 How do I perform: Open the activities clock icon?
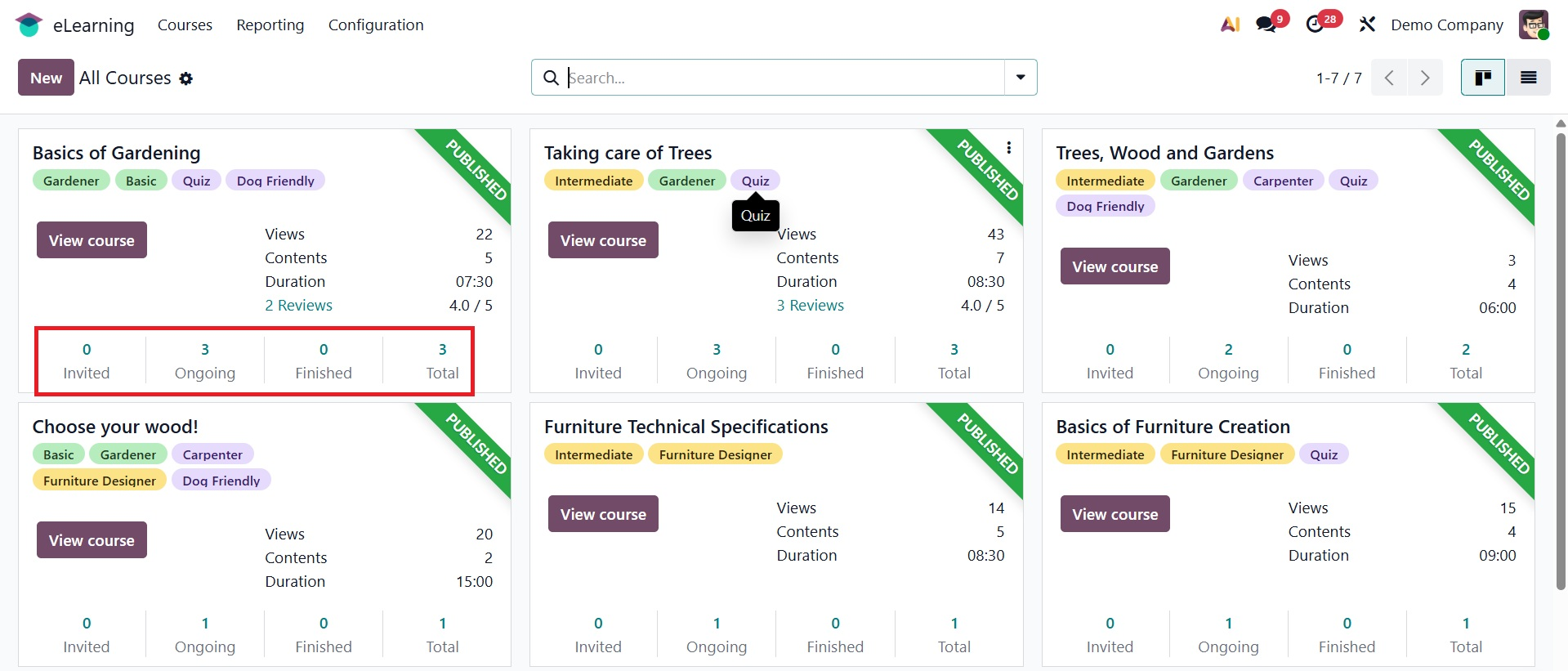[1316, 25]
